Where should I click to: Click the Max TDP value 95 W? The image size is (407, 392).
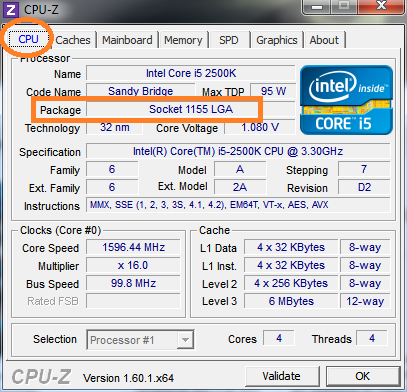click(273, 91)
